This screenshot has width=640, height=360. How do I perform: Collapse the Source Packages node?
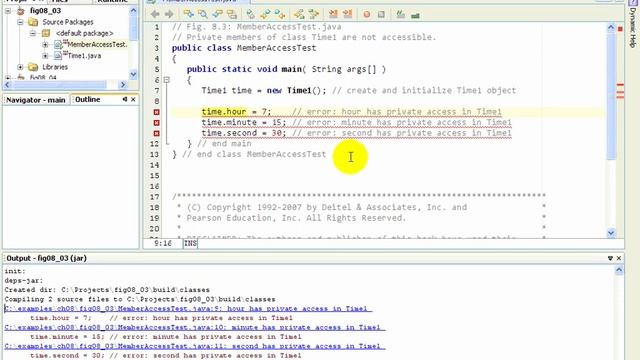[20, 22]
